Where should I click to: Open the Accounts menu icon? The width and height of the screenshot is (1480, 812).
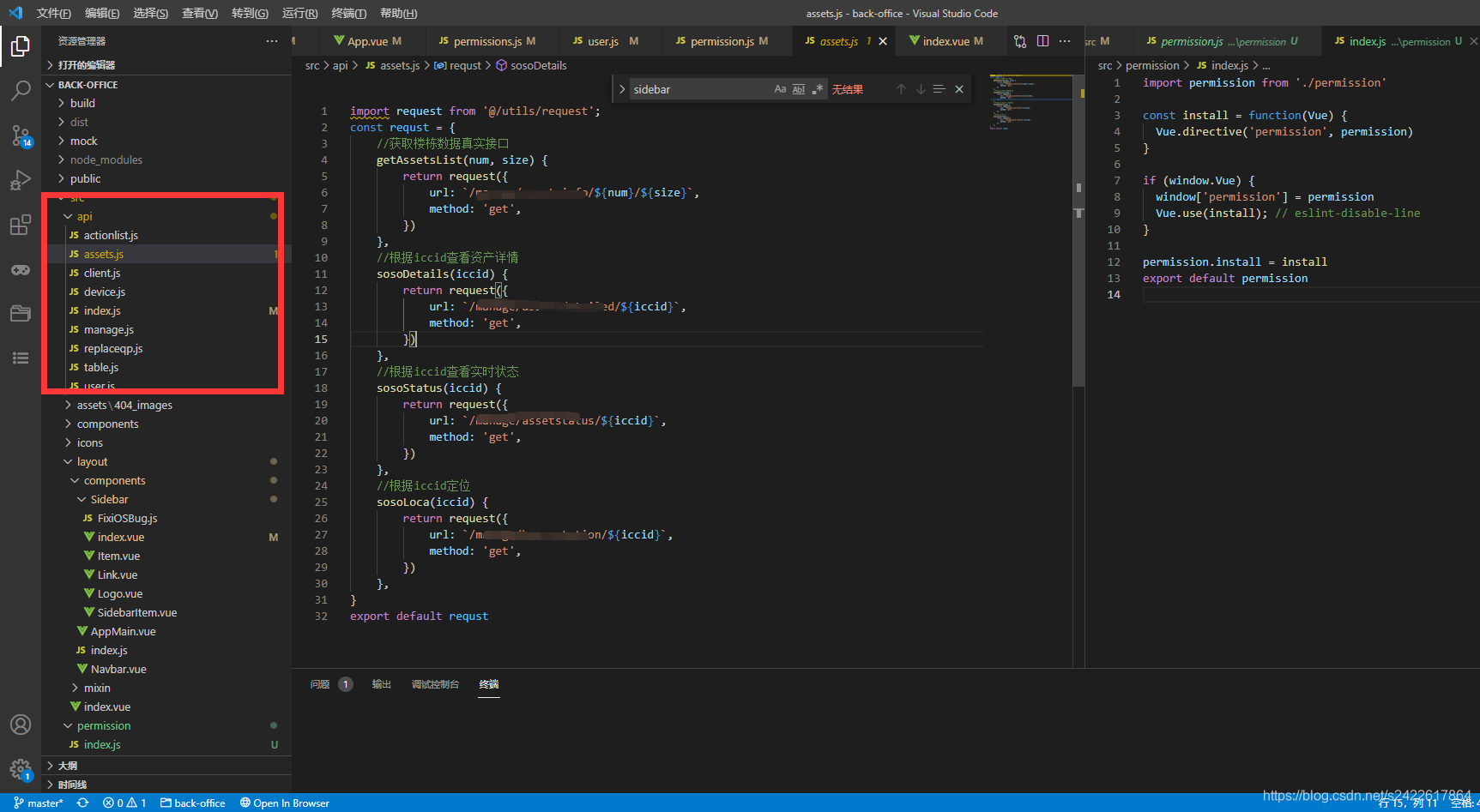[x=21, y=725]
